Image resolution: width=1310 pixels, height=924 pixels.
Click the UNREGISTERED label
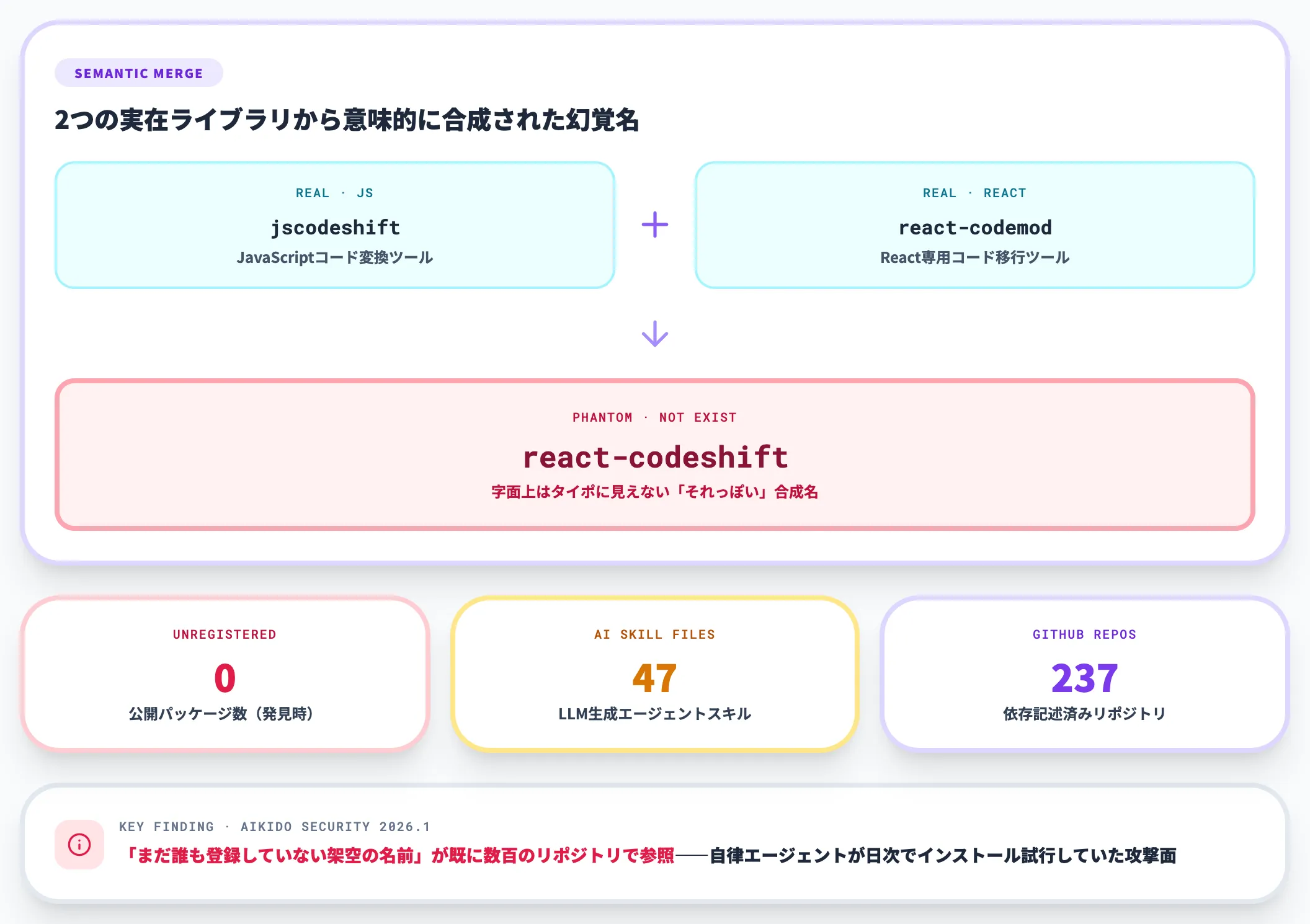pyautogui.click(x=225, y=634)
